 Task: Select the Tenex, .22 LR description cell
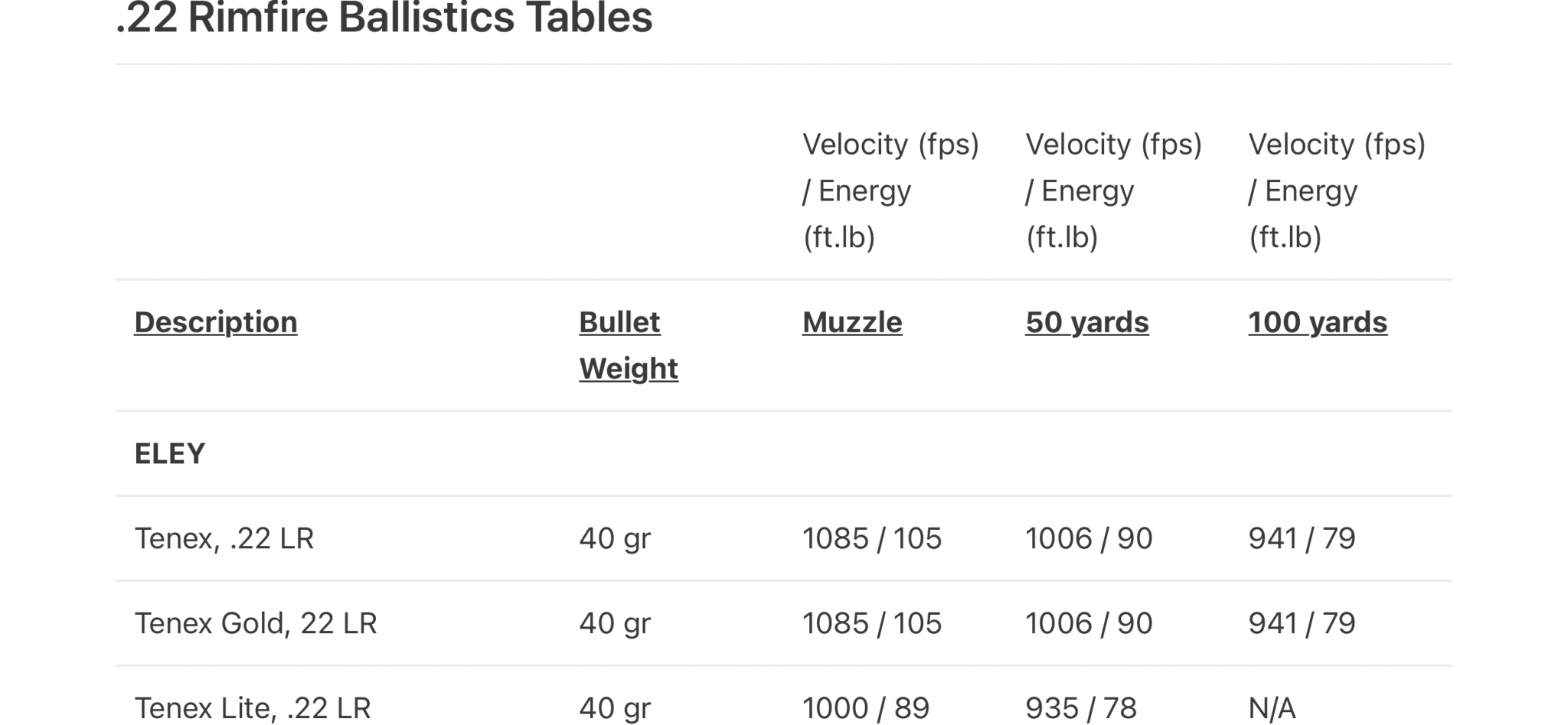224,539
